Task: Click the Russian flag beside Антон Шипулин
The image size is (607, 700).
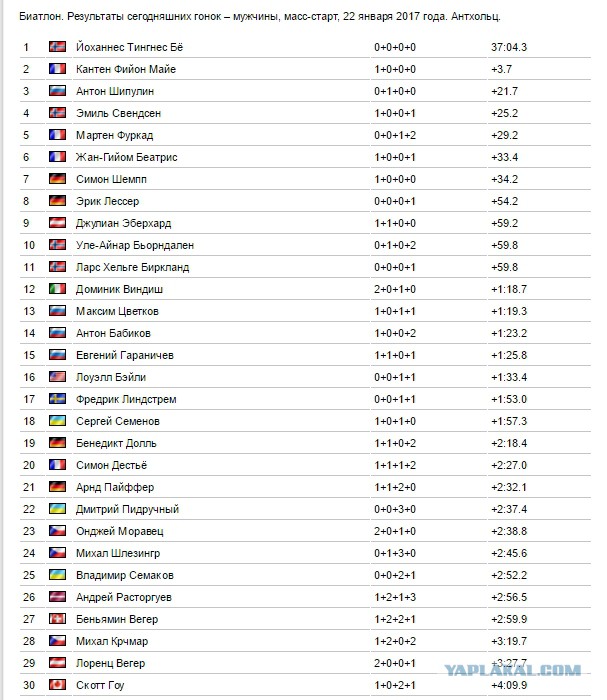Action: pyautogui.click(x=57, y=91)
